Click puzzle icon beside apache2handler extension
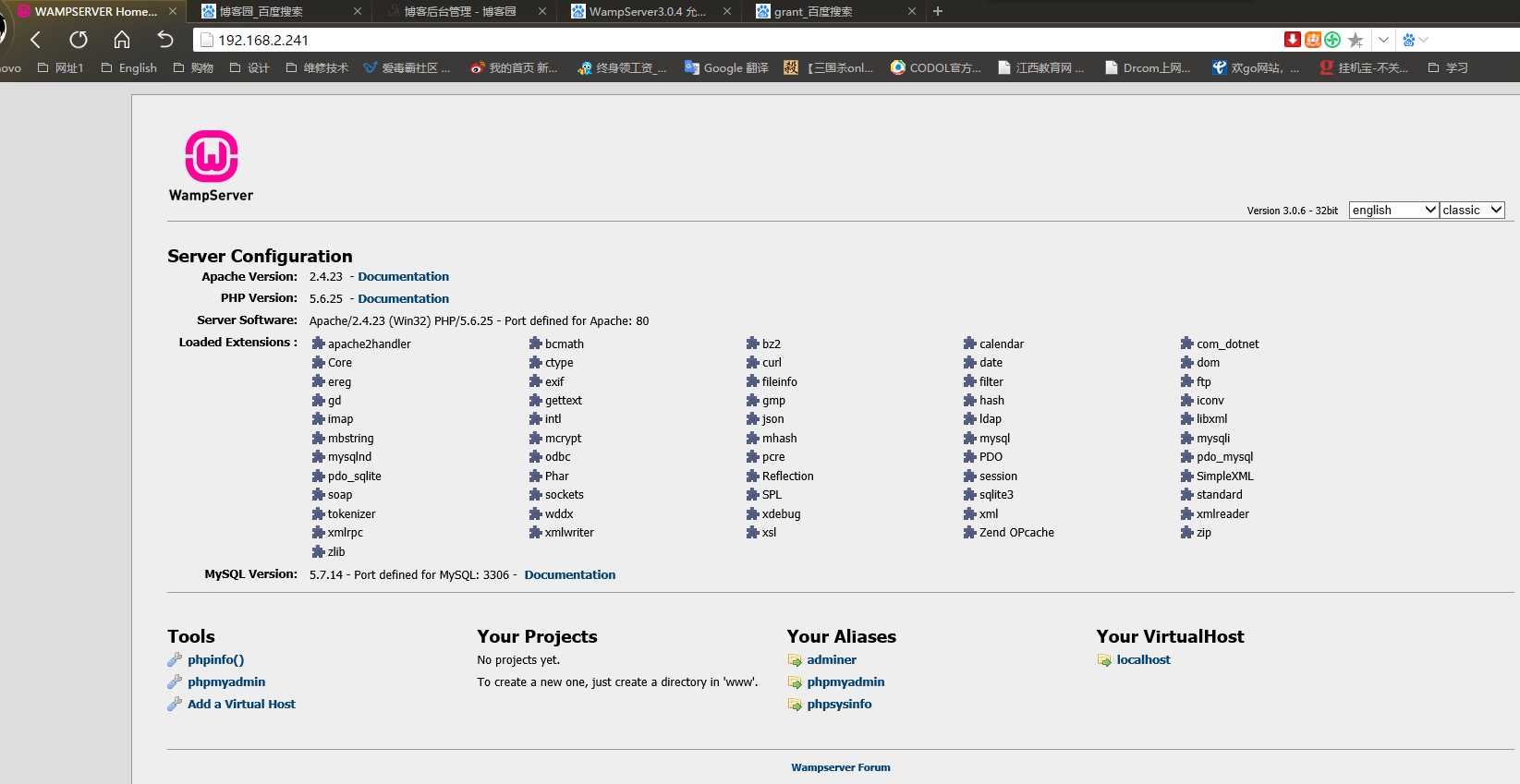This screenshot has height=784, width=1520. tap(319, 344)
